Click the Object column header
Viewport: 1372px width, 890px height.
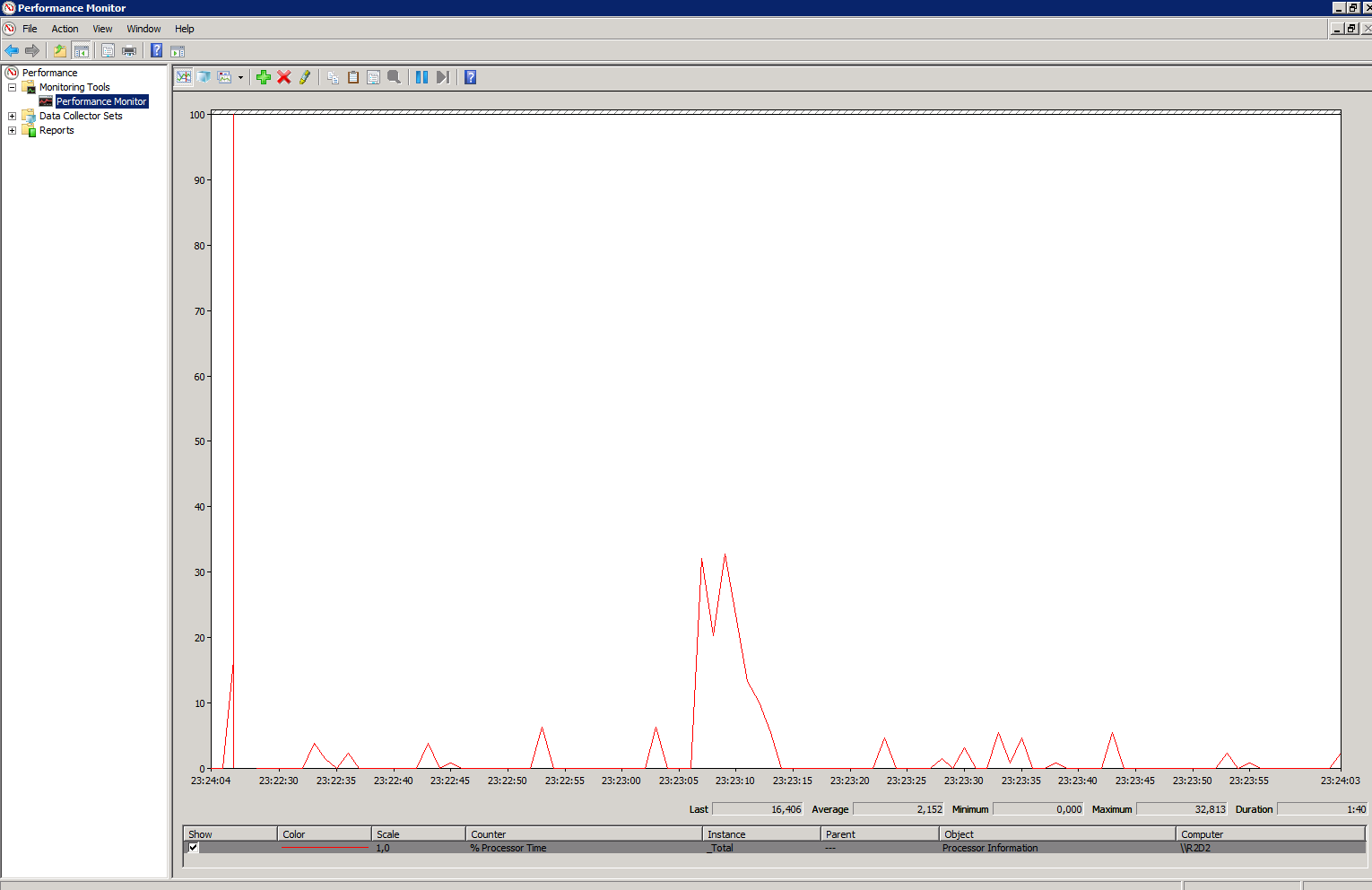[x=1057, y=833]
